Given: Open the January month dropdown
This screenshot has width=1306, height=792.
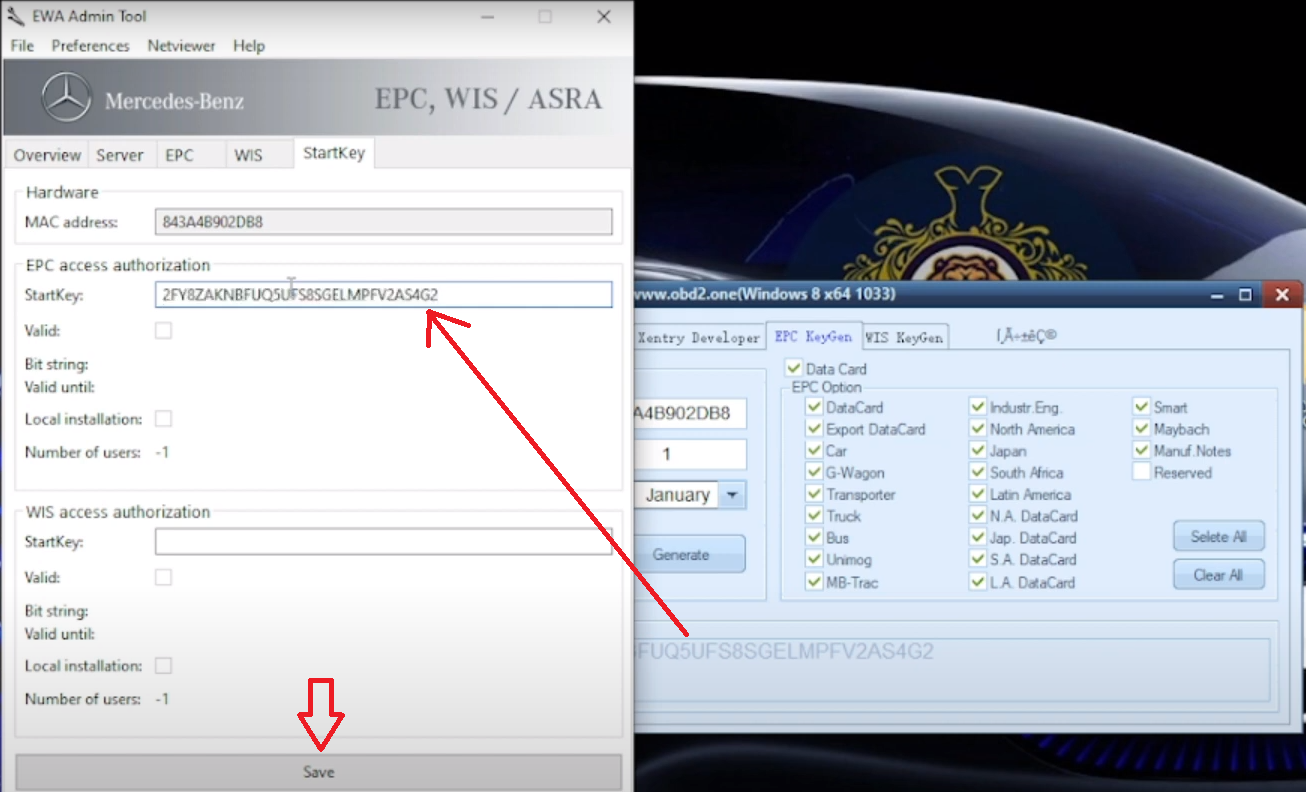Looking at the screenshot, I should [x=732, y=495].
